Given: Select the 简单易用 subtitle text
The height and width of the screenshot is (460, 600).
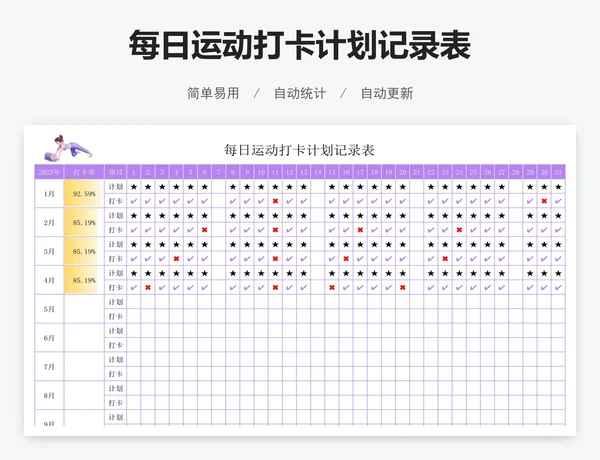Looking at the screenshot, I should point(213,93).
